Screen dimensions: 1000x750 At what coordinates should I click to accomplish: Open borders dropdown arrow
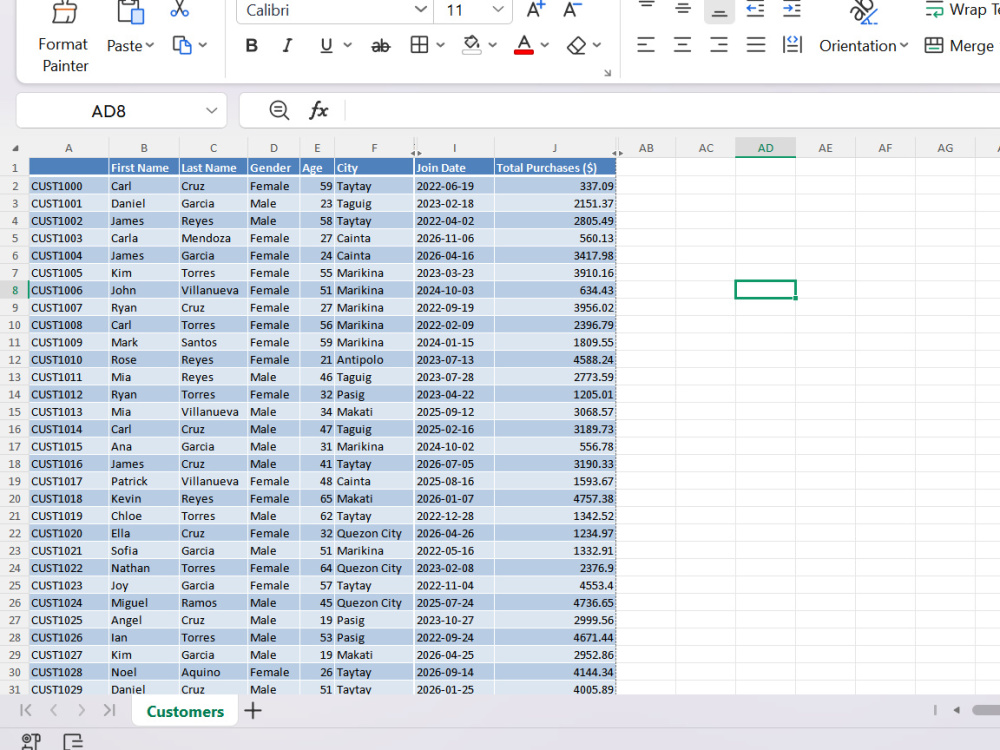[440, 45]
